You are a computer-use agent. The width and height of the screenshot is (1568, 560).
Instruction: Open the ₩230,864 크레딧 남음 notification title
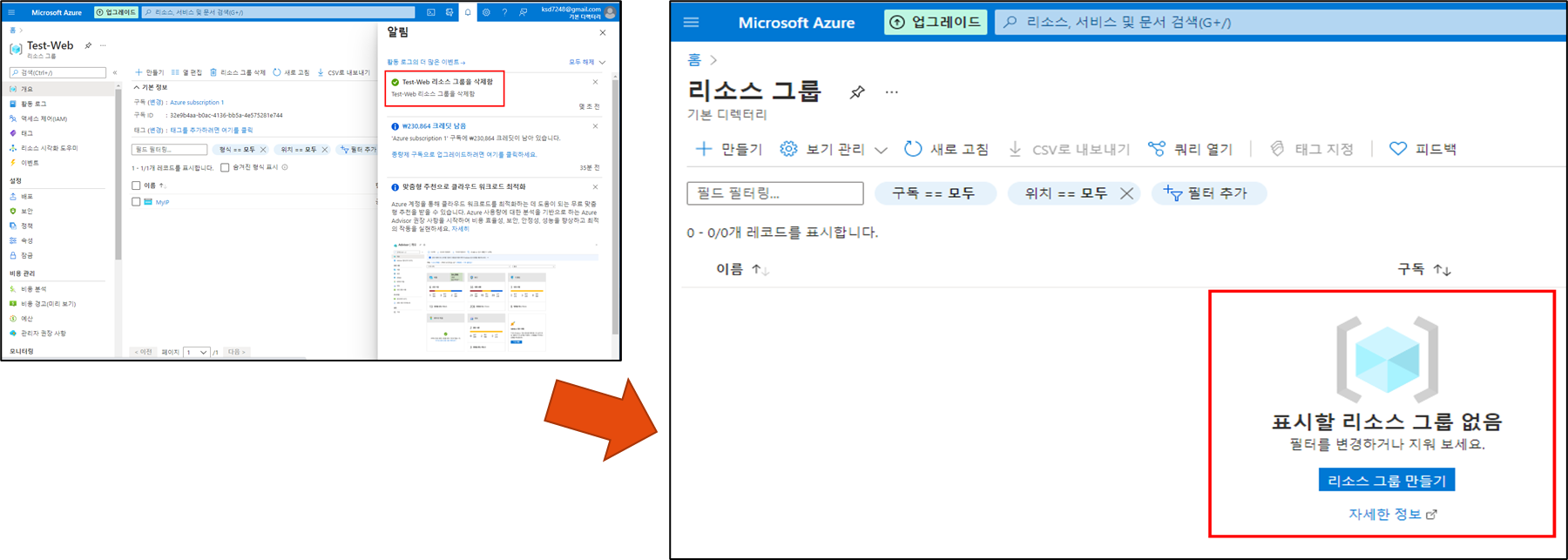tap(434, 126)
